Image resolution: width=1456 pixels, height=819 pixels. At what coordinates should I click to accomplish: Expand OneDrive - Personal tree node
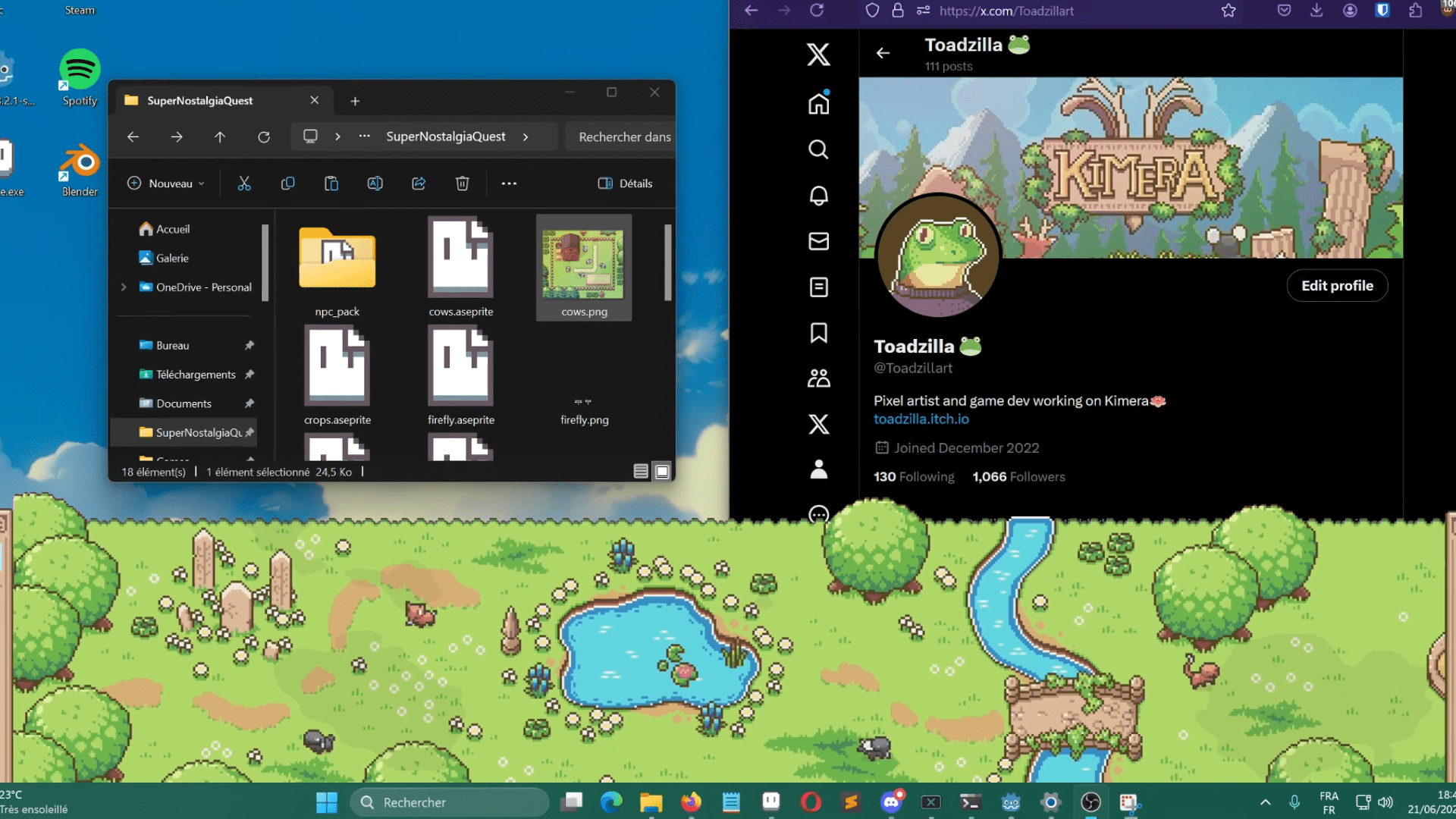click(x=124, y=287)
